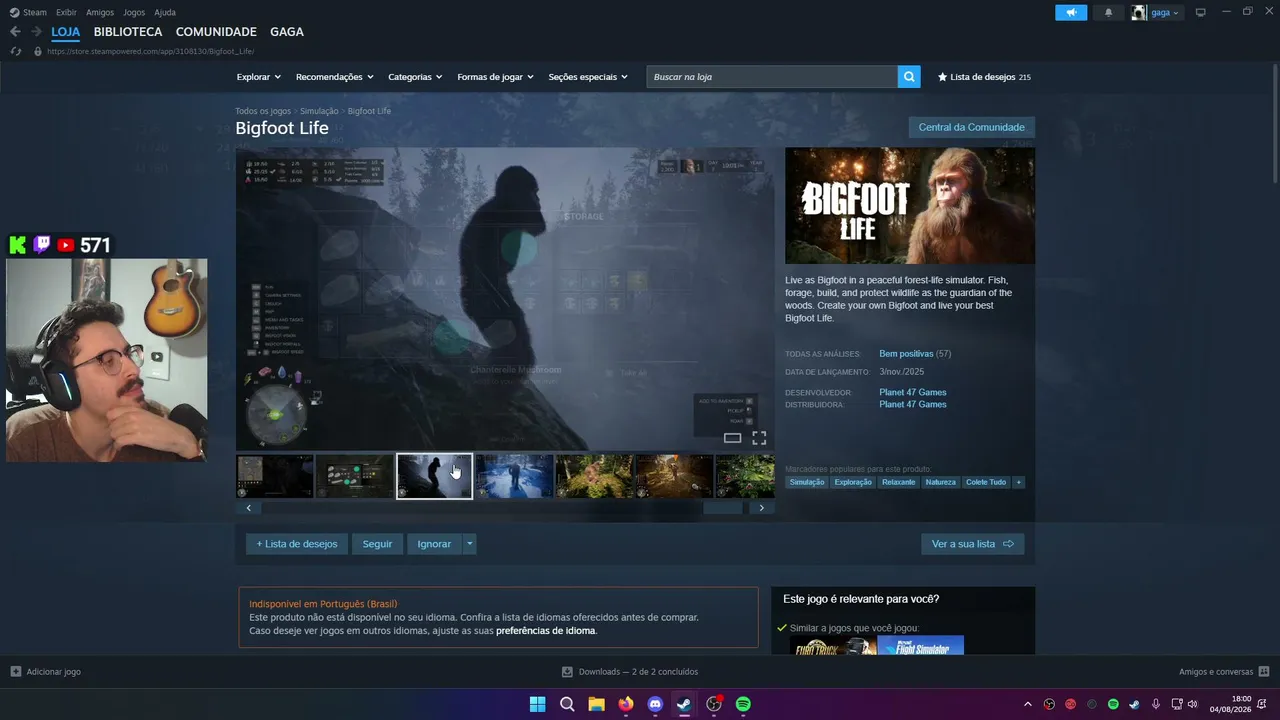Switch to the BIBLIOTECA tab
Image resolution: width=1280 pixels, height=720 pixels.
coord(128,32)
